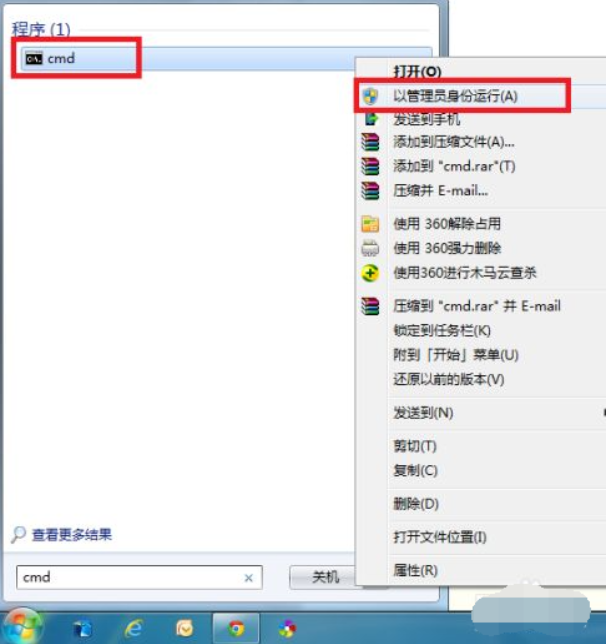Open Internet Explorer from the taskbar
The width and height of the screenshot is (607, 644).
tap(133, 628)
